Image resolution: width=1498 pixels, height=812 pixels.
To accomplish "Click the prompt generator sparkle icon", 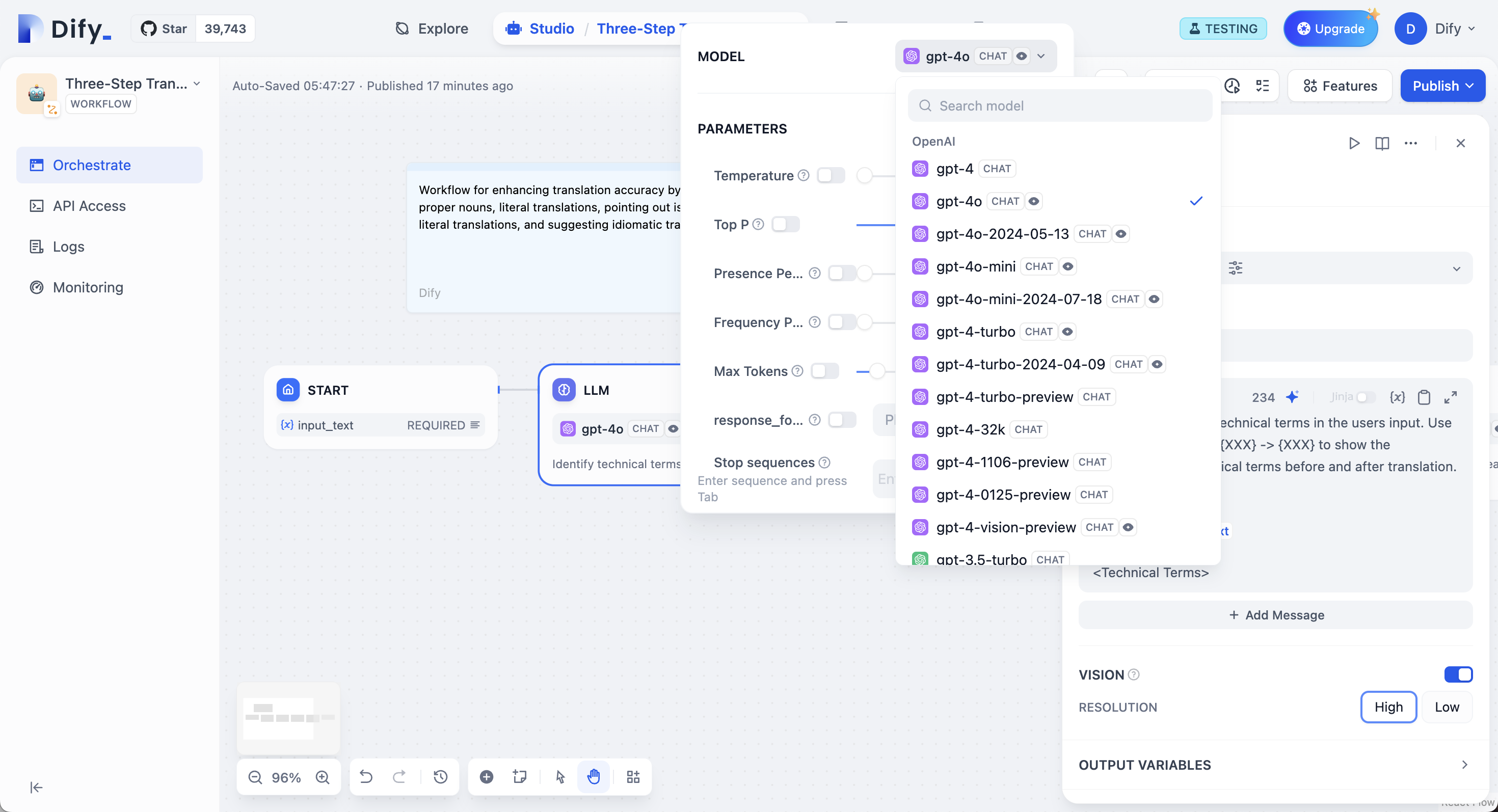I will [x=1292, y=397].
